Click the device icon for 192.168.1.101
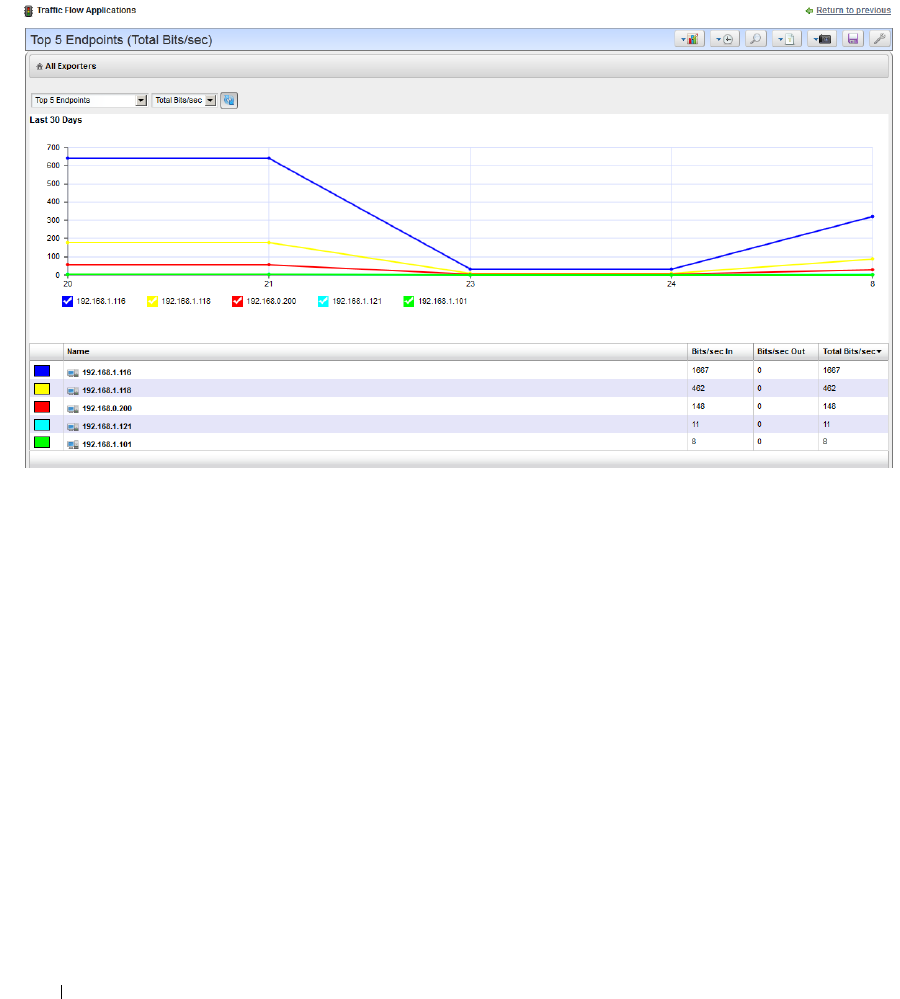 coord(73,444)
